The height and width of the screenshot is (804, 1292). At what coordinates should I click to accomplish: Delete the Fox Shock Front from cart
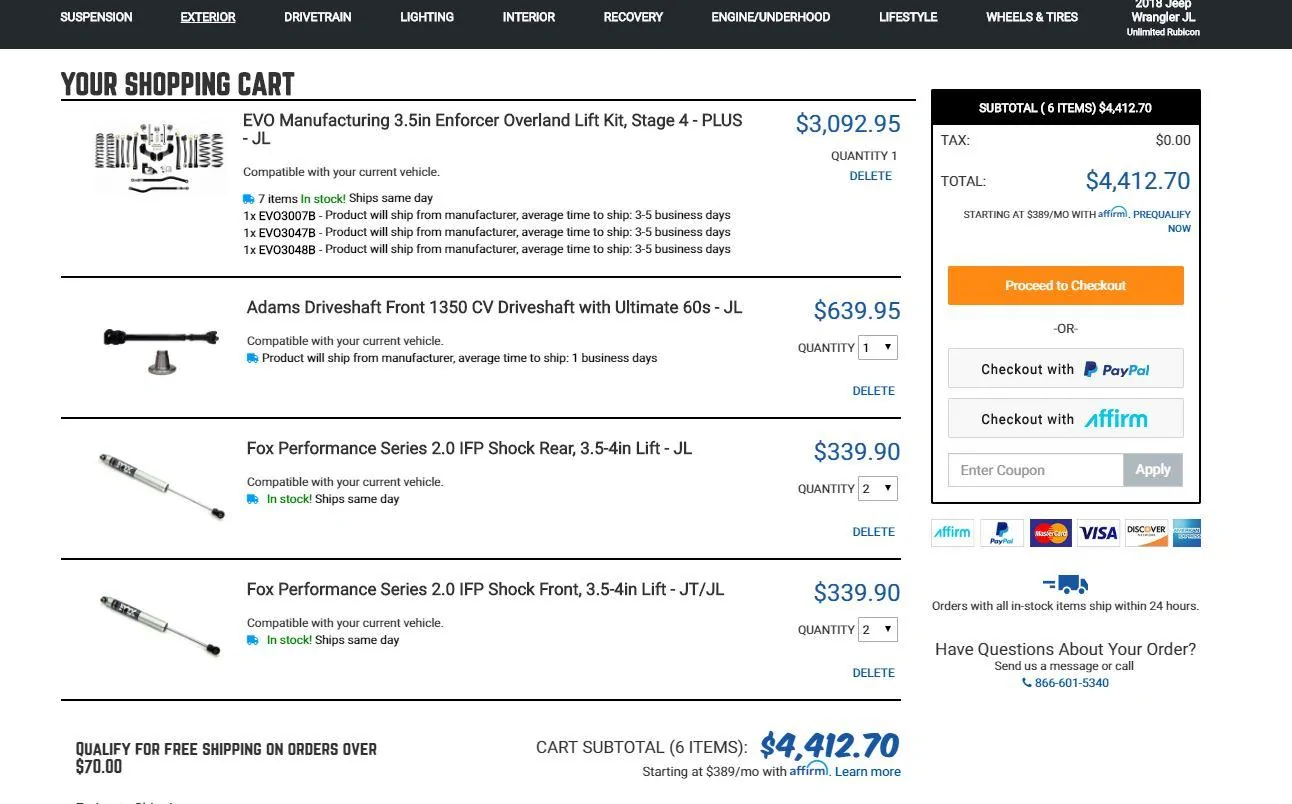click(x=873, y=673)
